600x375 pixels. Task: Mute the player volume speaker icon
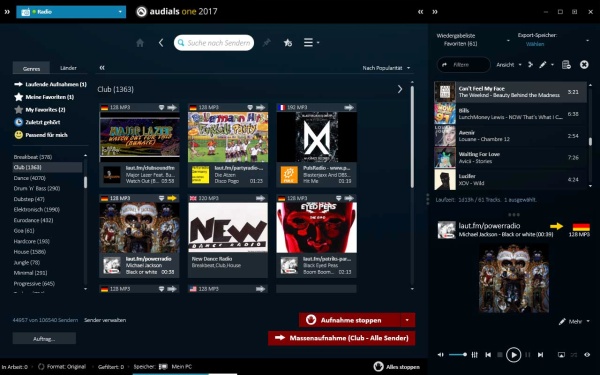tap(441, 355)
